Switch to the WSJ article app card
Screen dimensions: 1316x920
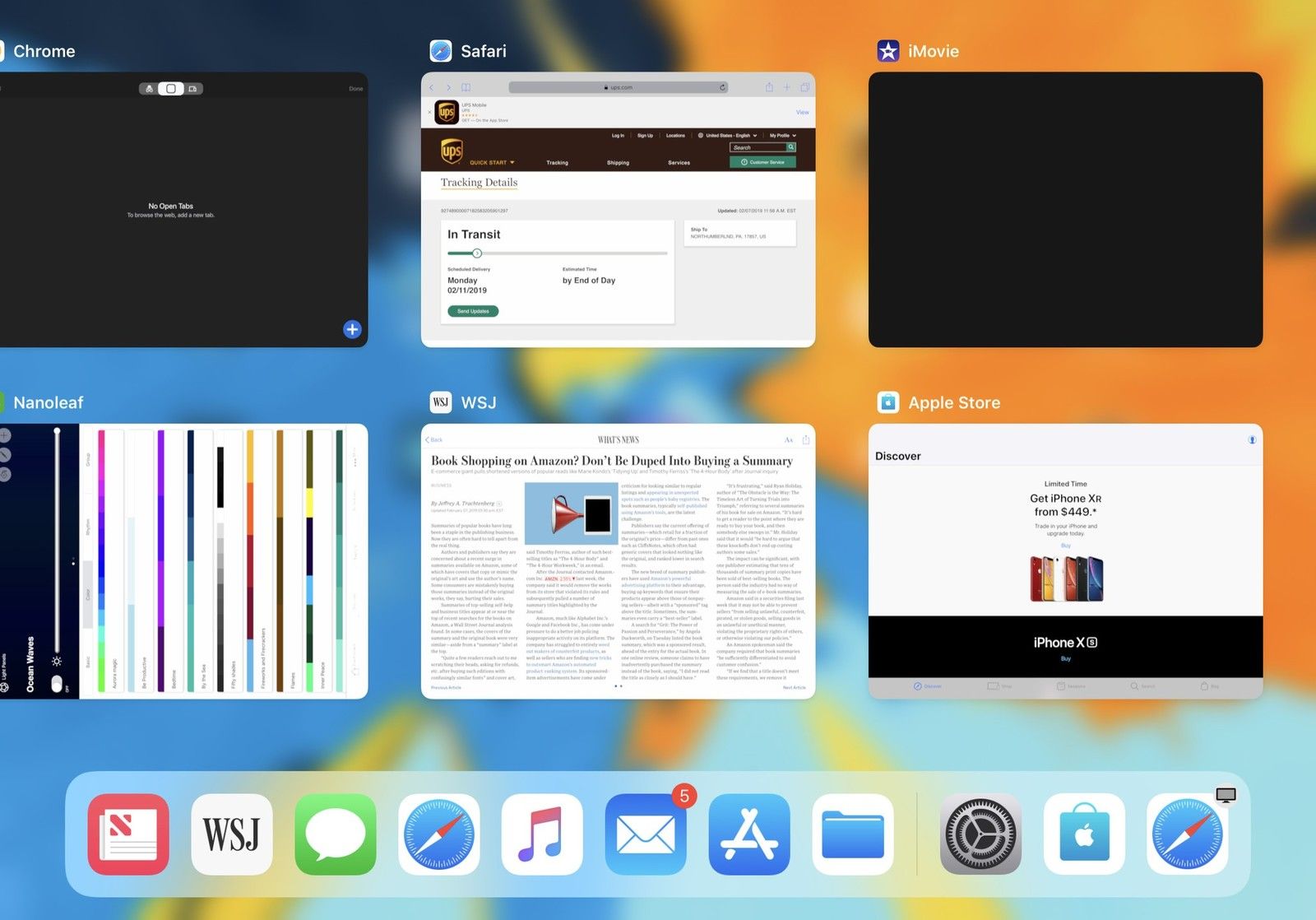click(x=618, y=561)
